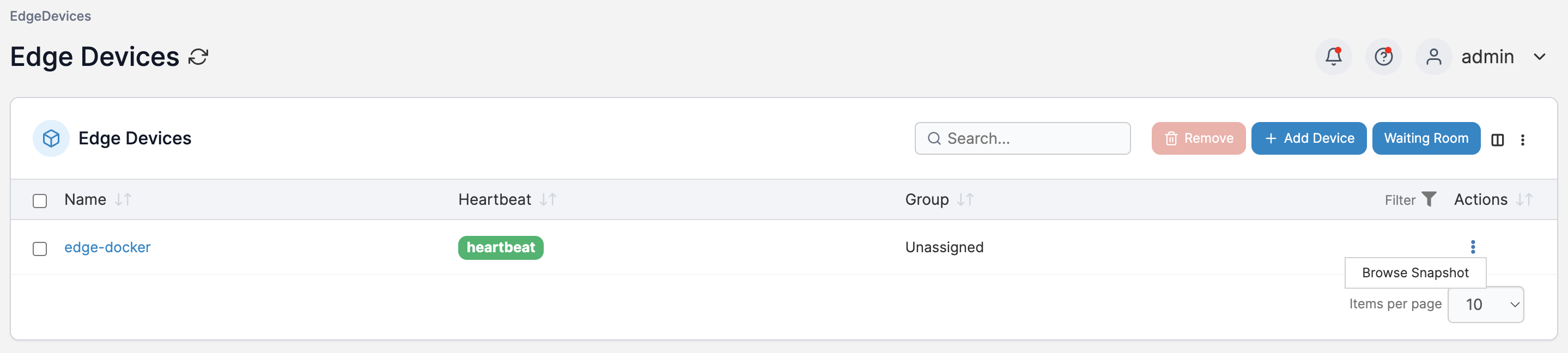This screenshot has width=1568, height=353.
Task: Toggle the select all devices checkbox
Action: coord(40,200)
